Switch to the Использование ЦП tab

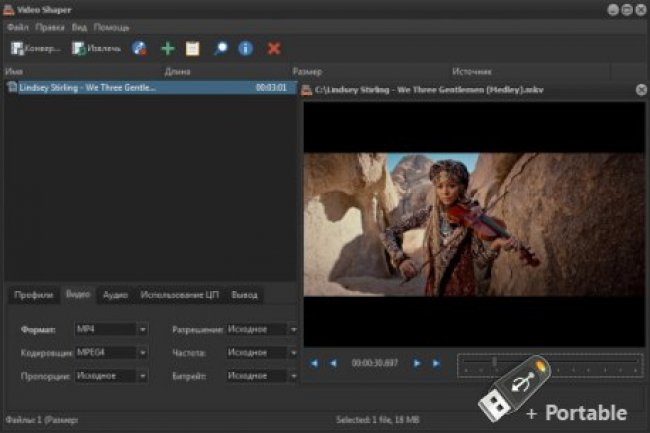[x=179, y=295]
